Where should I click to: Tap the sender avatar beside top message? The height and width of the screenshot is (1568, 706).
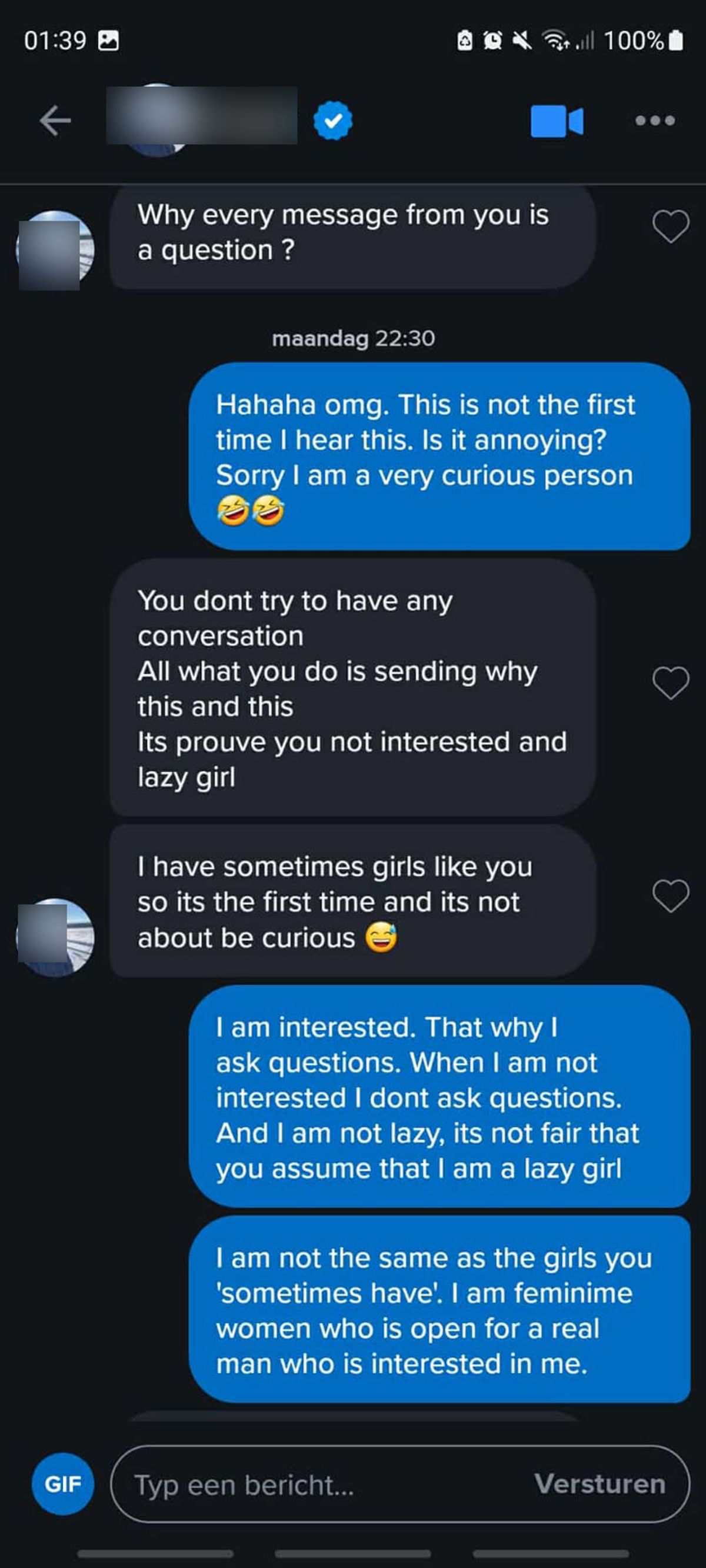(x=55, y=249)
